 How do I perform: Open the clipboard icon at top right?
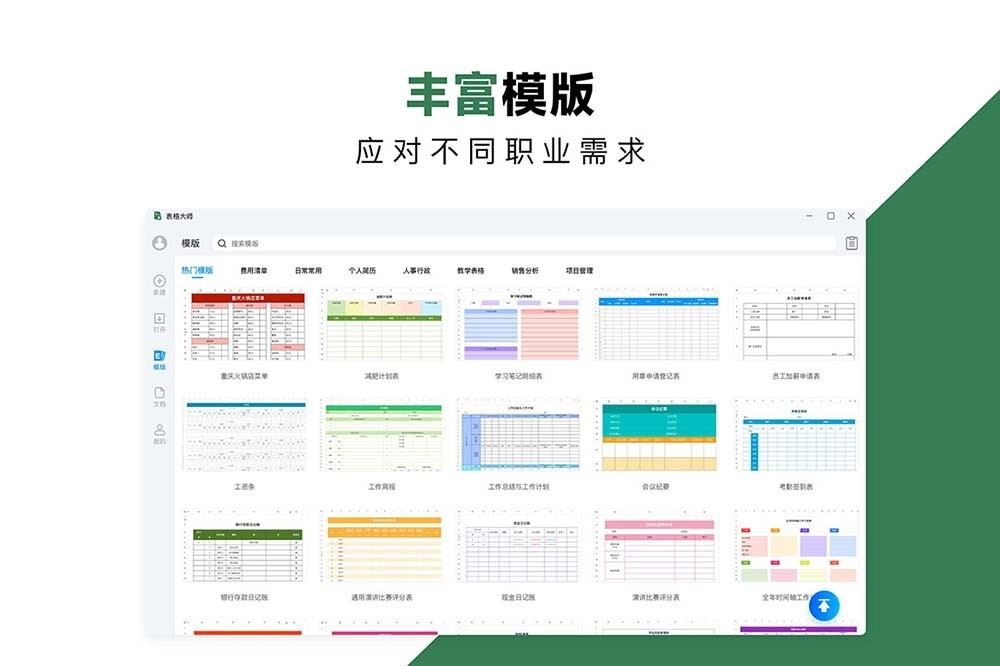[849, 242]
